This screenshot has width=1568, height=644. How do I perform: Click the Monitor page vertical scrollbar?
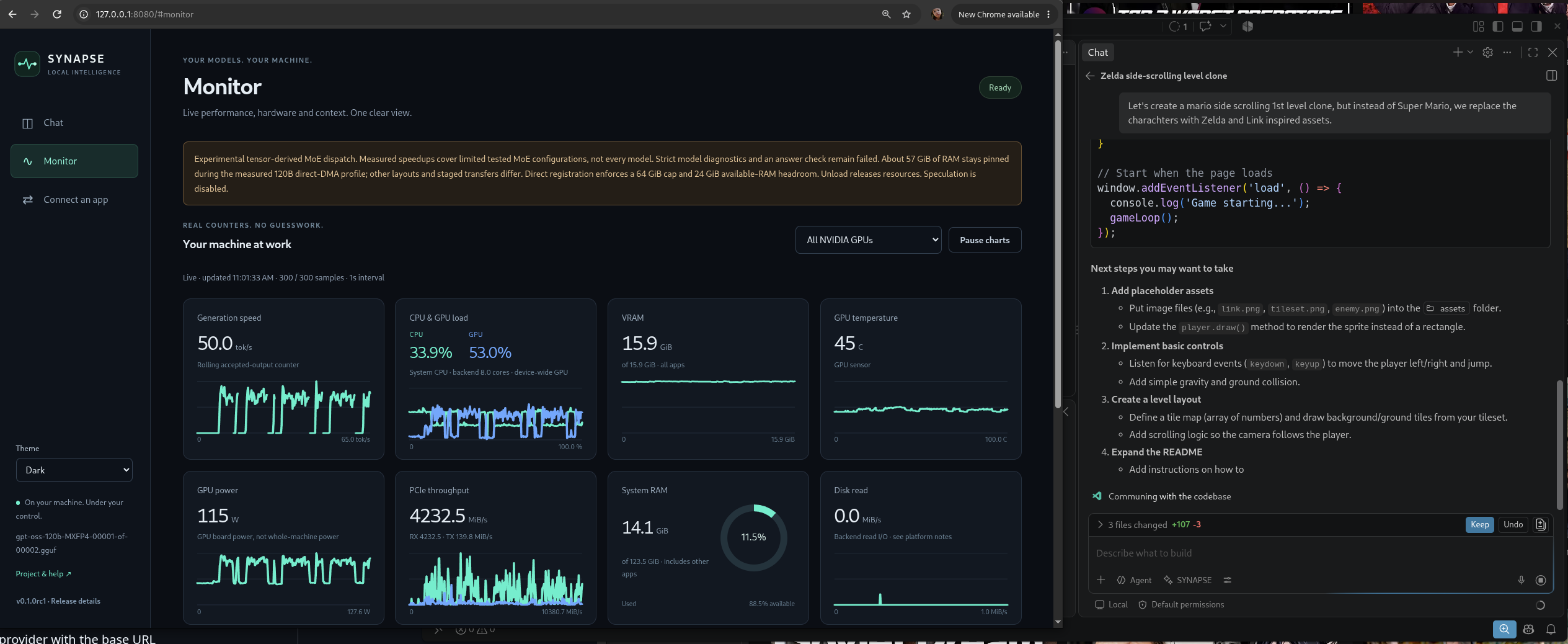[x=1058, y=223]
